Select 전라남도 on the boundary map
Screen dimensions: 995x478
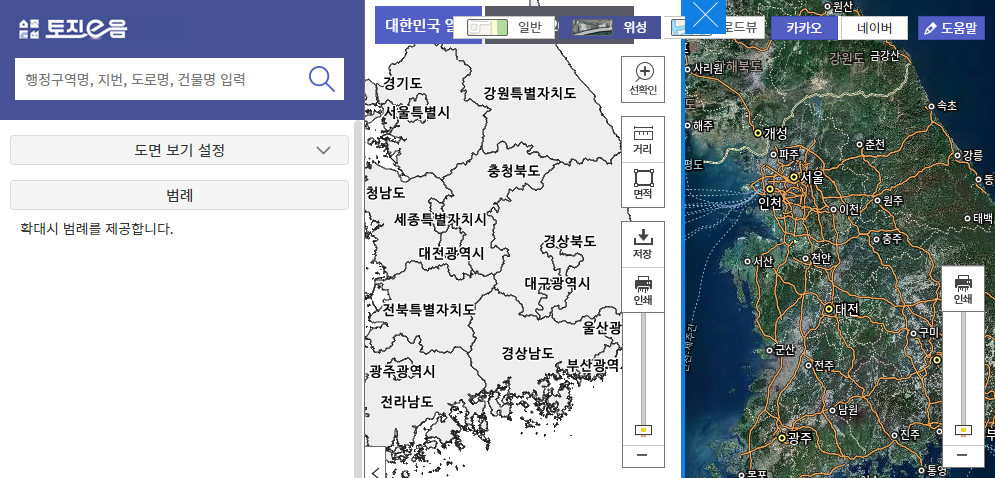(x=407, y=402)
